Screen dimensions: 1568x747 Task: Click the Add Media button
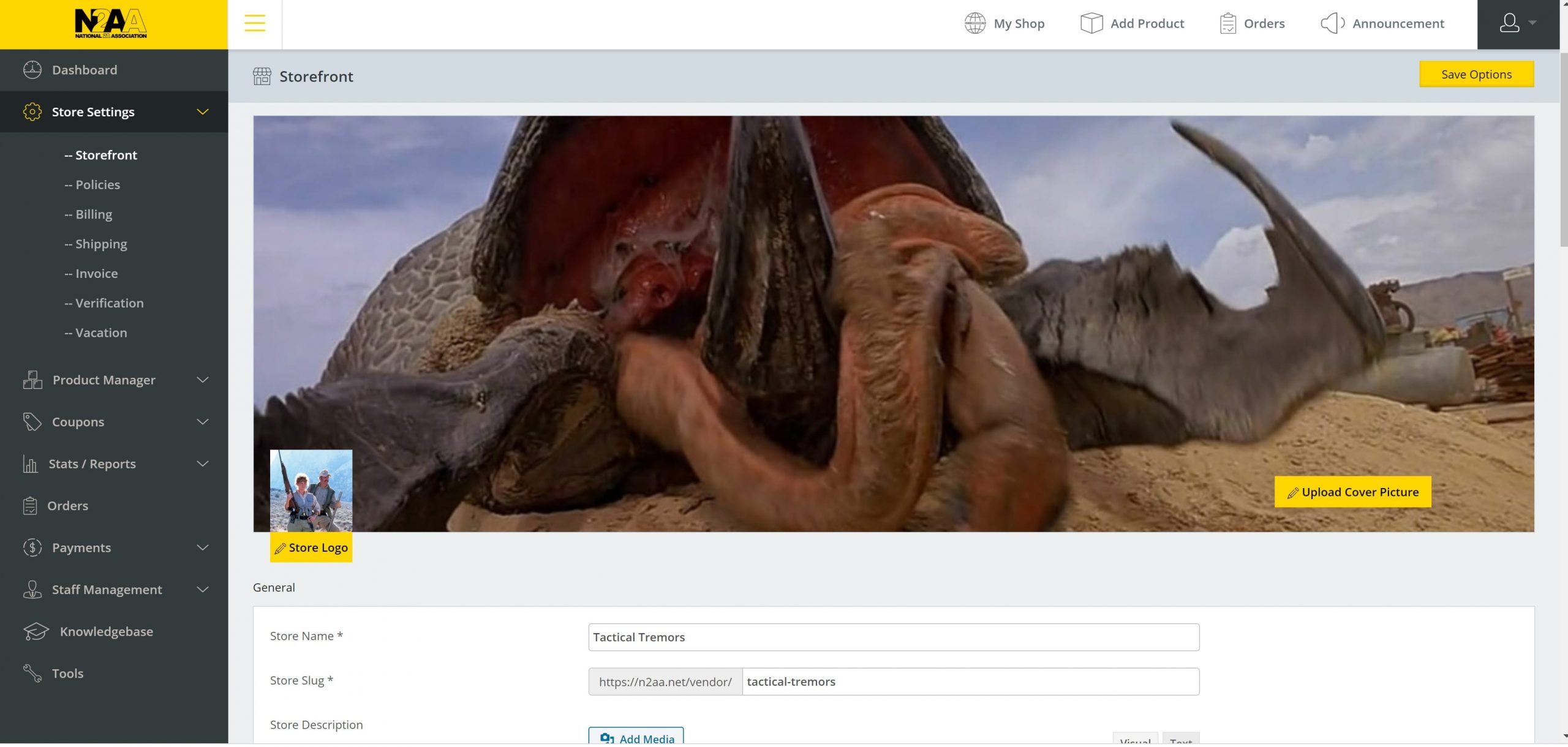point(636,737)
